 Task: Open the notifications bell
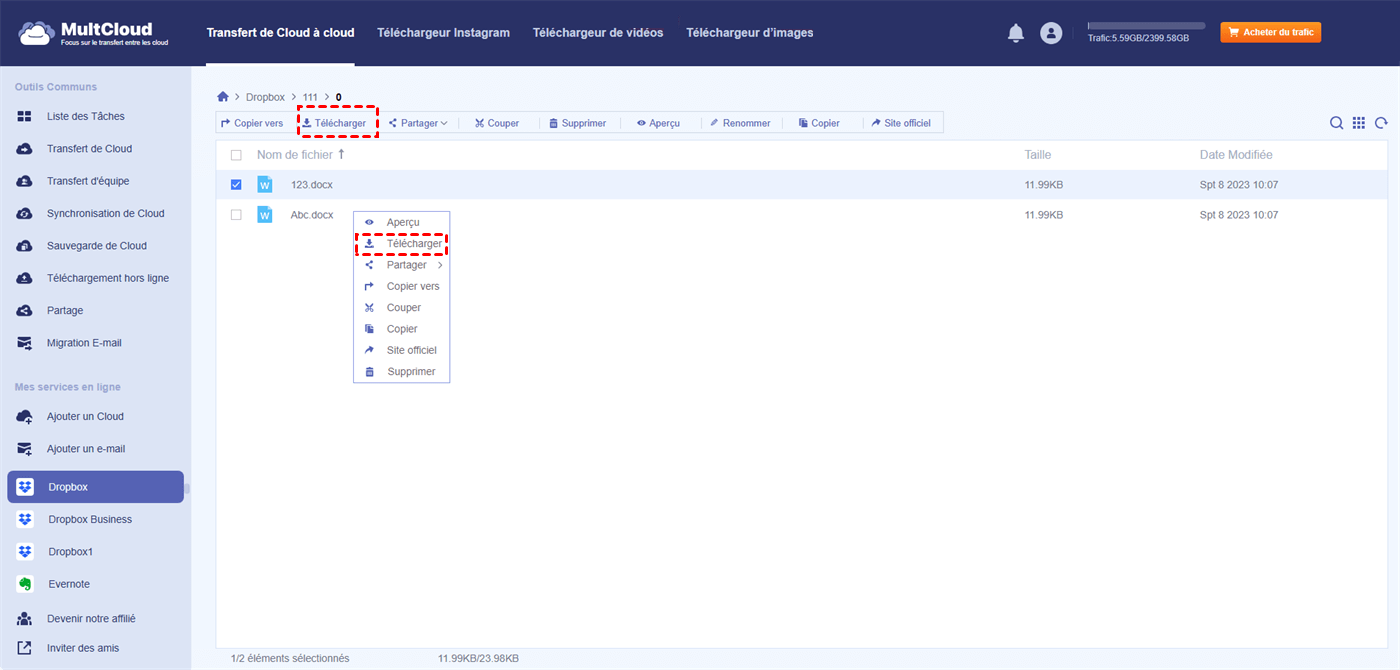coord(1016,33)
